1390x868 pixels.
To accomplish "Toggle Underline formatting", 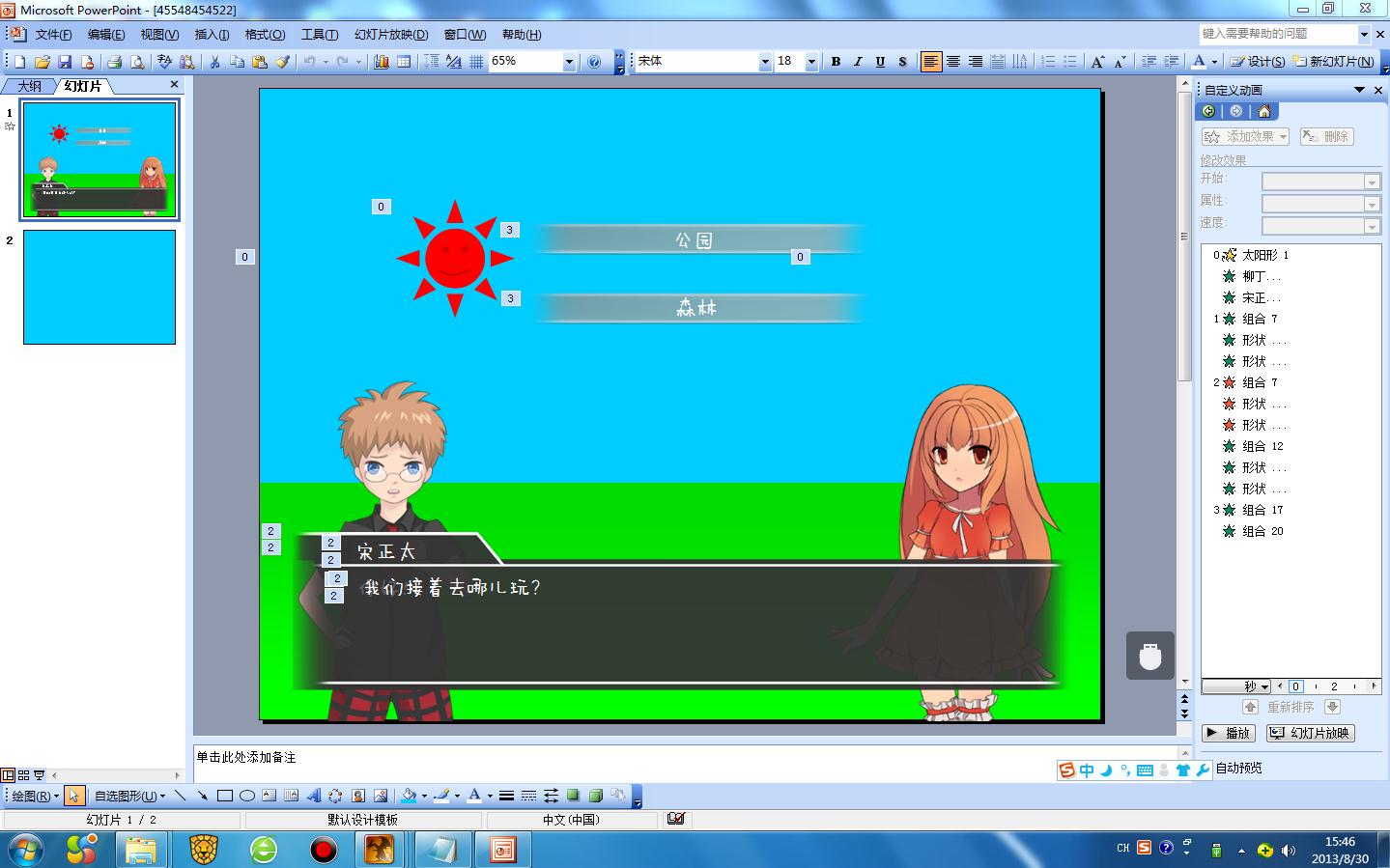I will coord(880,62).
